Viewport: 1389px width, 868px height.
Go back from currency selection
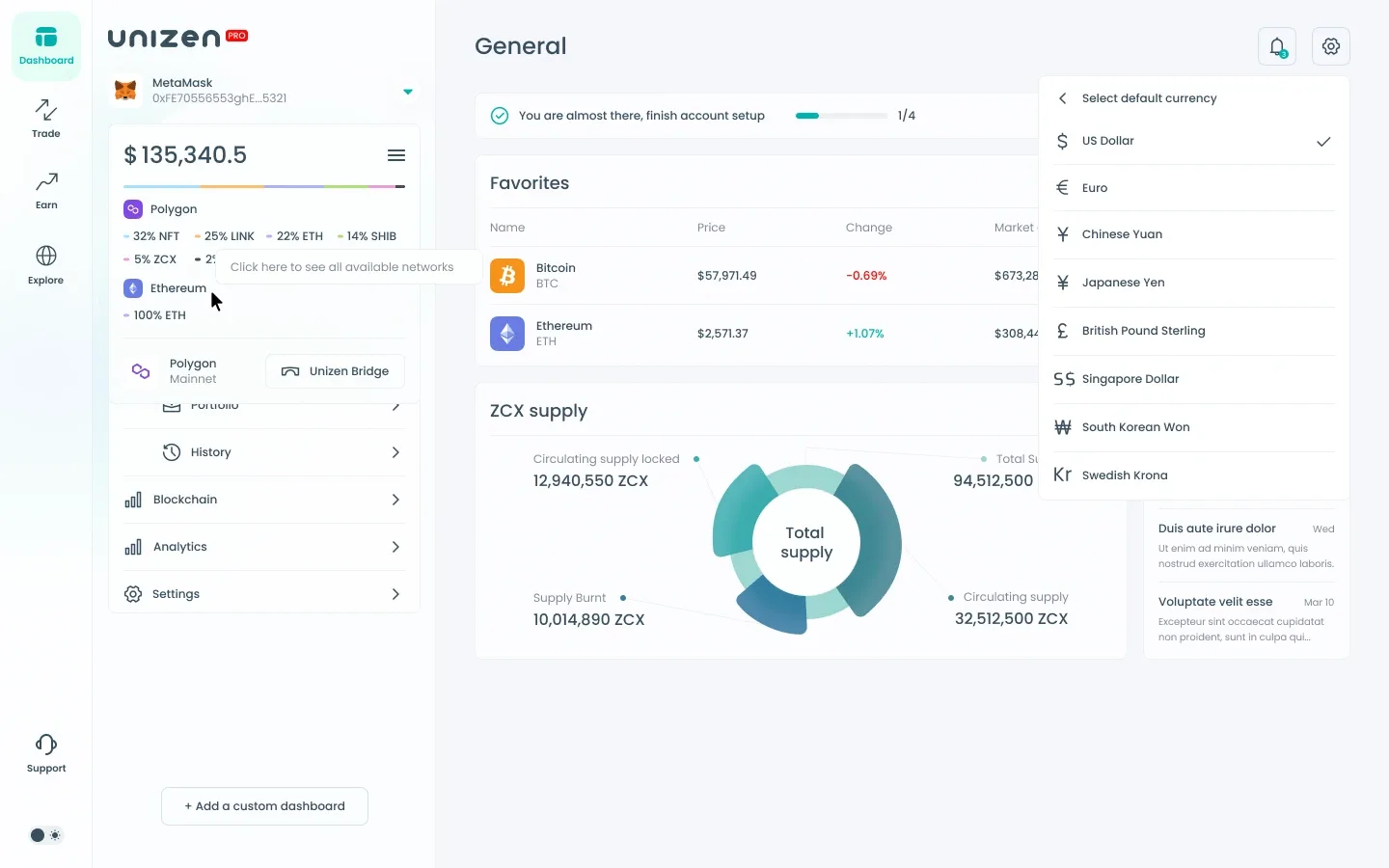pos(1062,98)
